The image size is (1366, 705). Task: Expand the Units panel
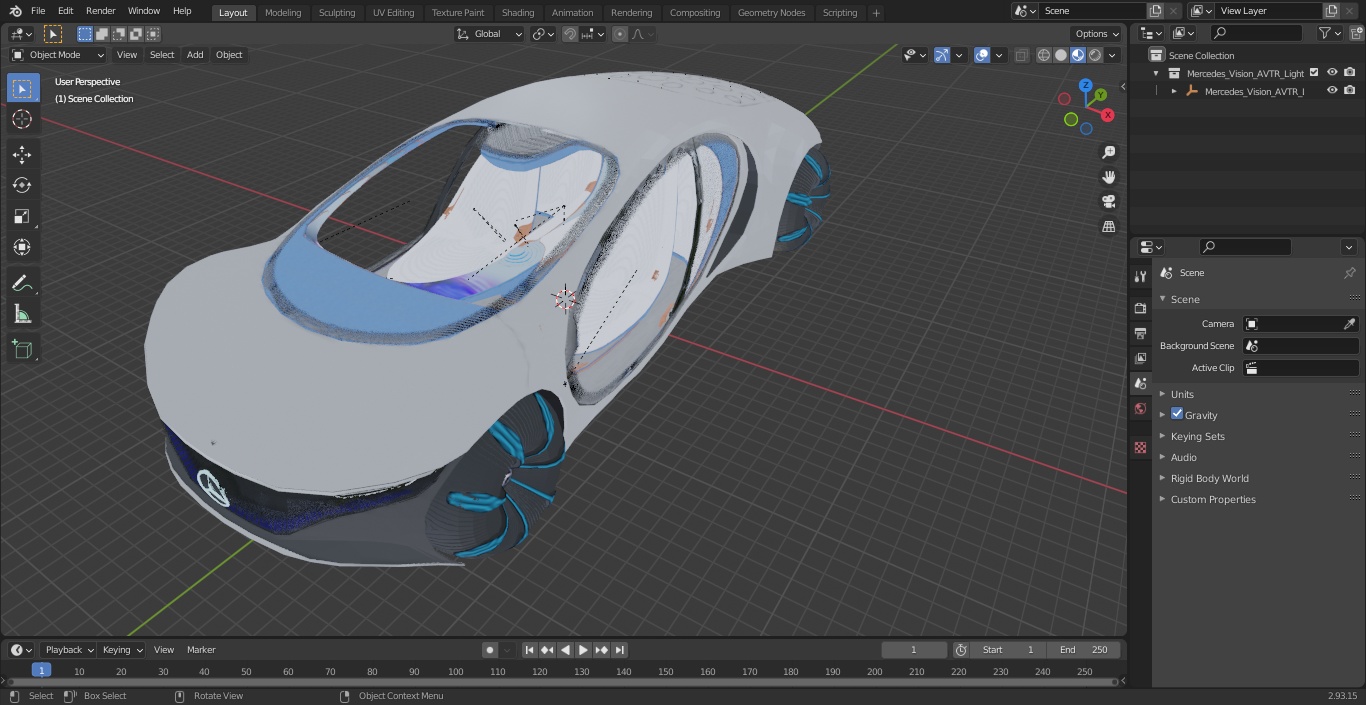(1182, 394)
